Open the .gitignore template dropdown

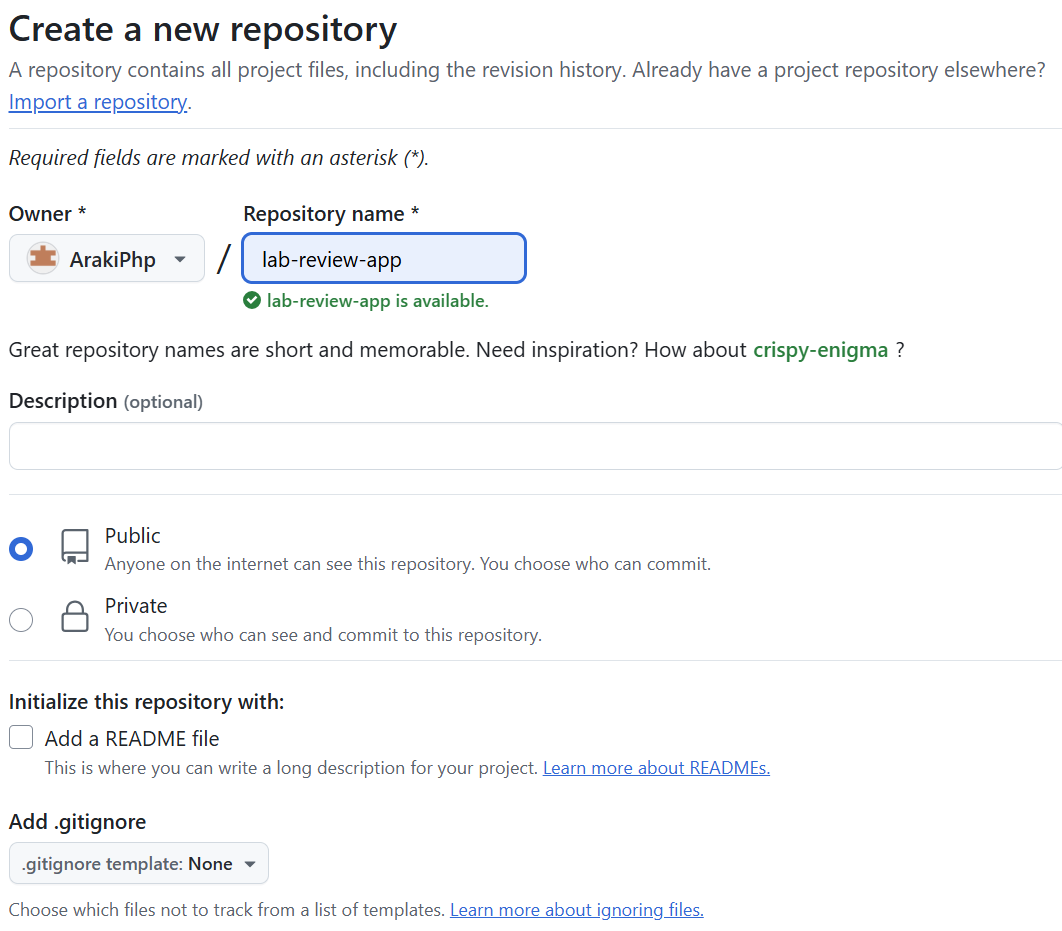(139, 863)
